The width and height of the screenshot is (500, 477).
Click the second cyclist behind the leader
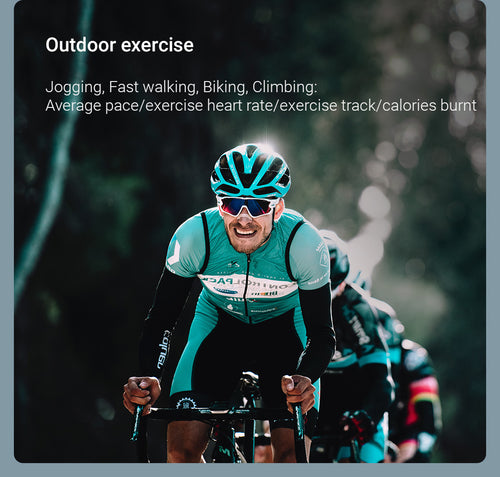click(358, 333)
